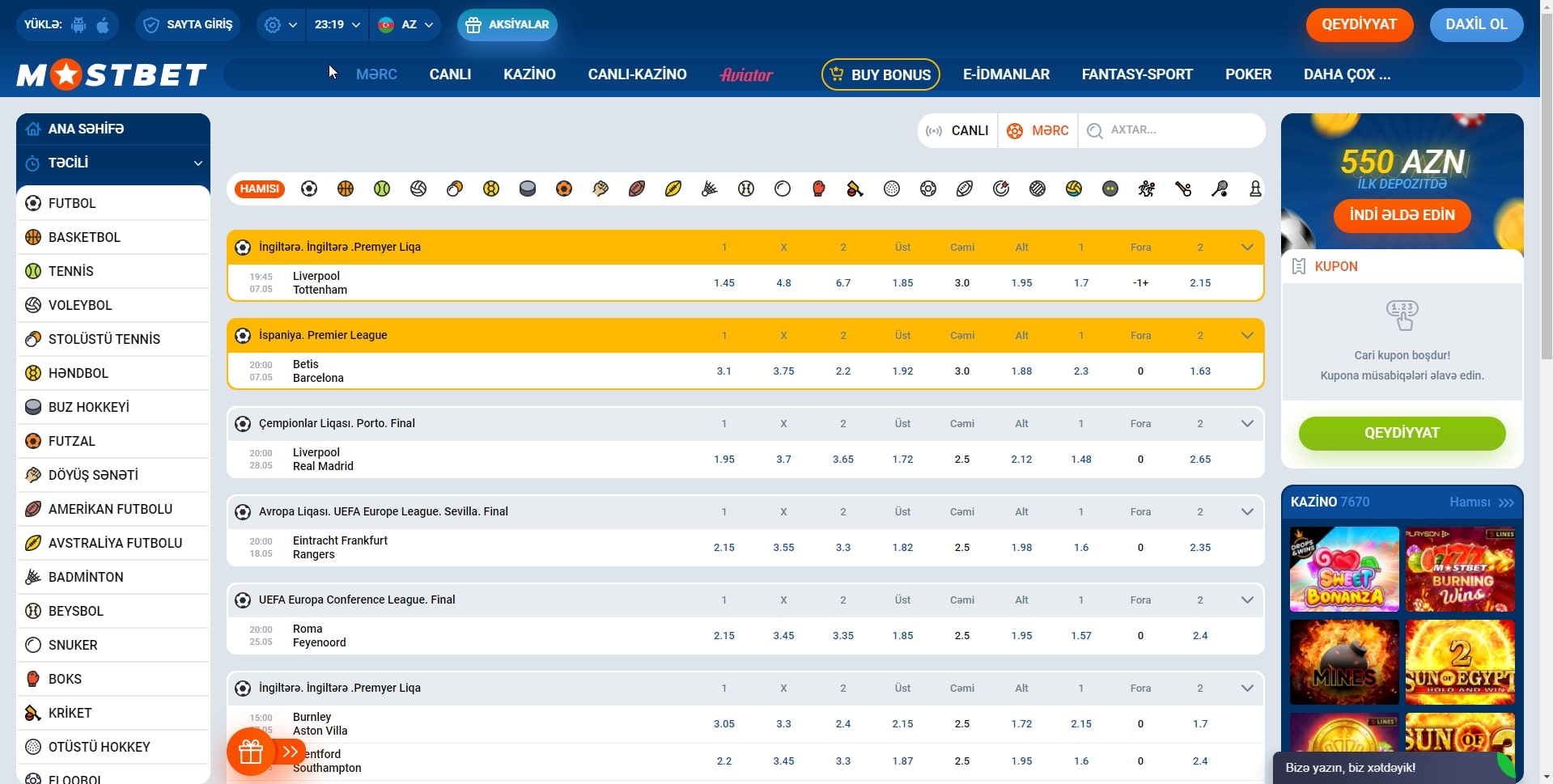
Task: Open E-İDMANLAR in the navigation bar
Action: point(1006,74)
